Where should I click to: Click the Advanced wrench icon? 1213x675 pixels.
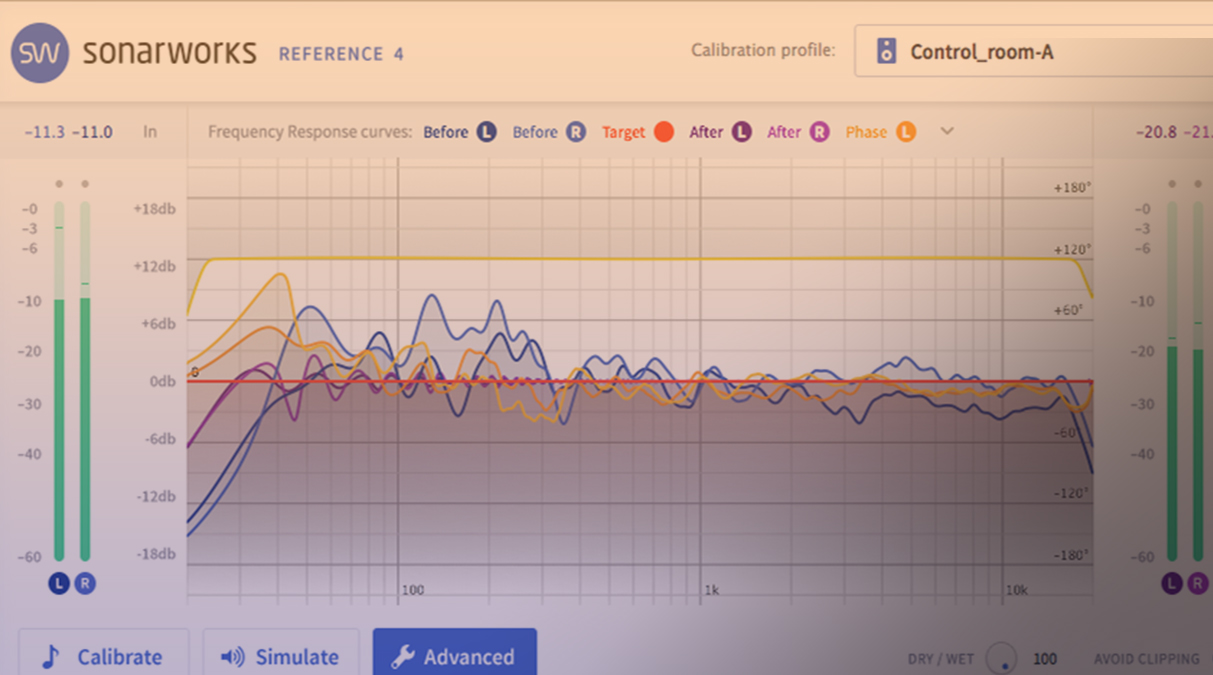click(x=406, y=657)
